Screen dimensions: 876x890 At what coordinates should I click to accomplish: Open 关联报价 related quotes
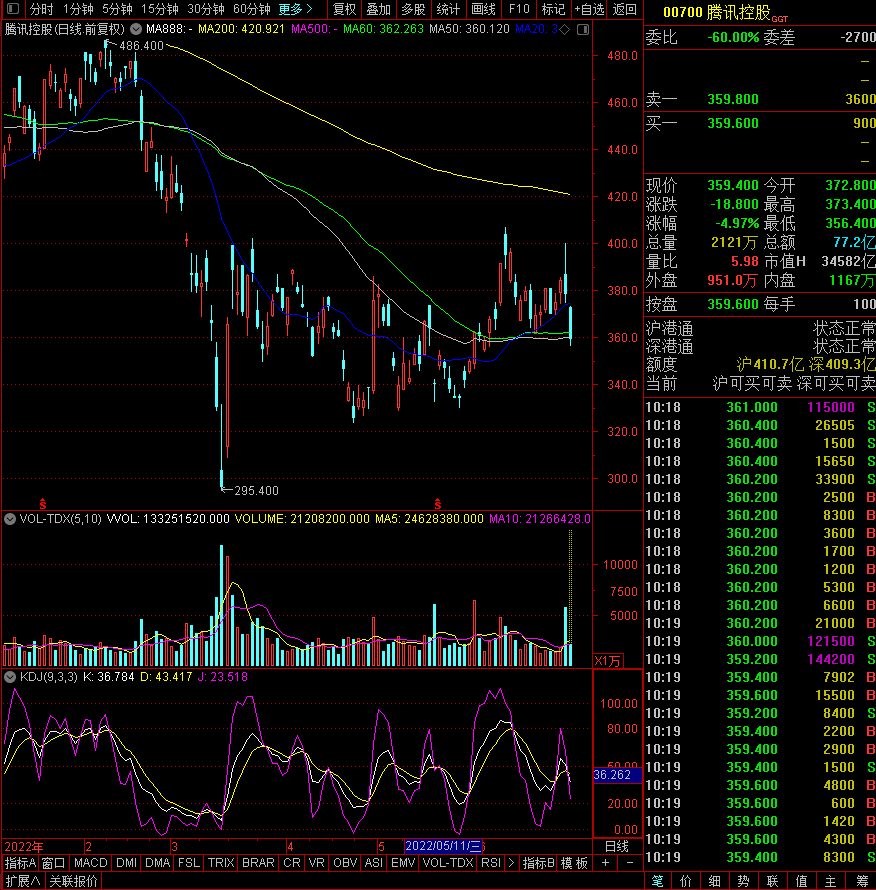[74, 881]
